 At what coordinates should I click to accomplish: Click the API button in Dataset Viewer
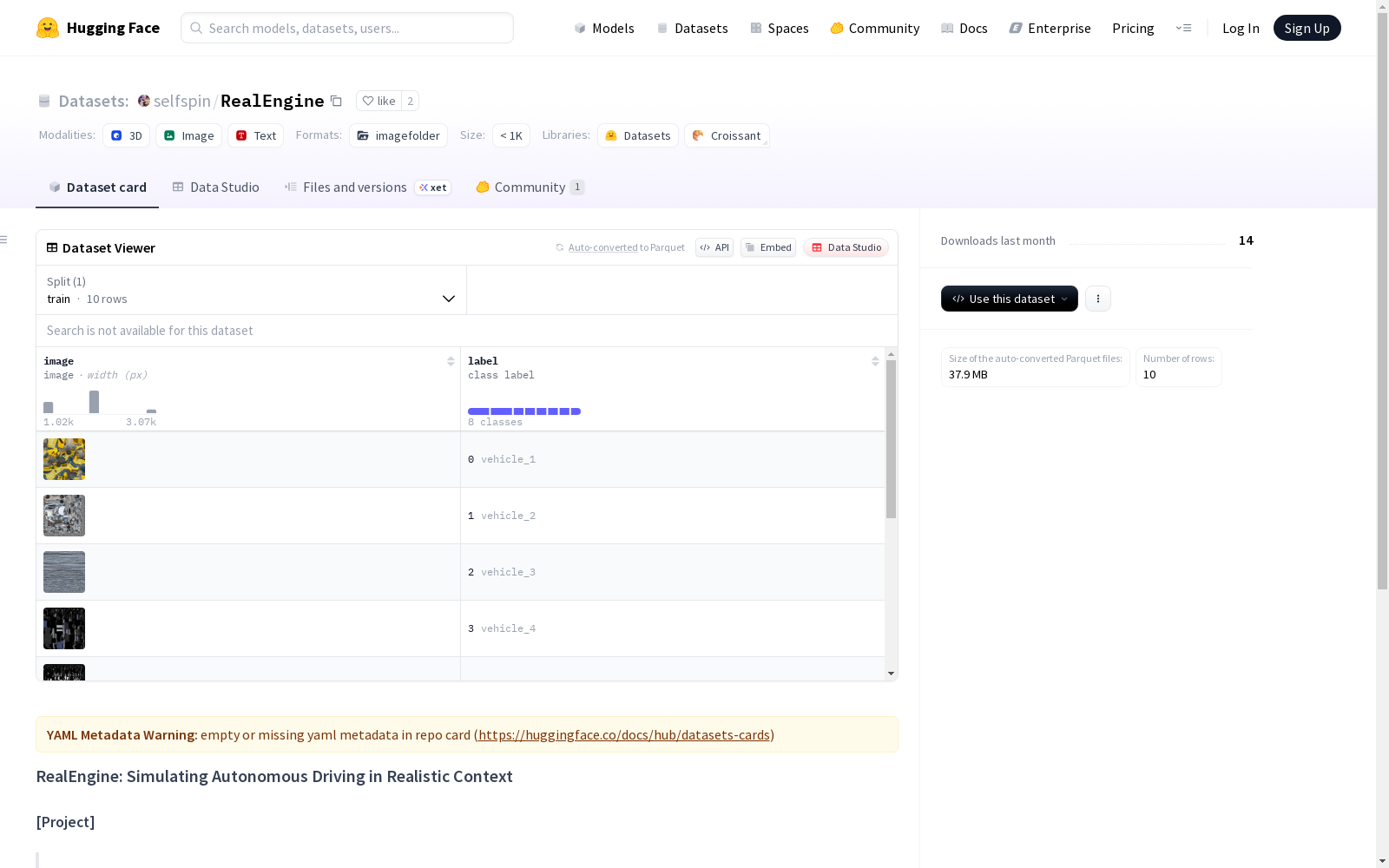tap(714, 247)
